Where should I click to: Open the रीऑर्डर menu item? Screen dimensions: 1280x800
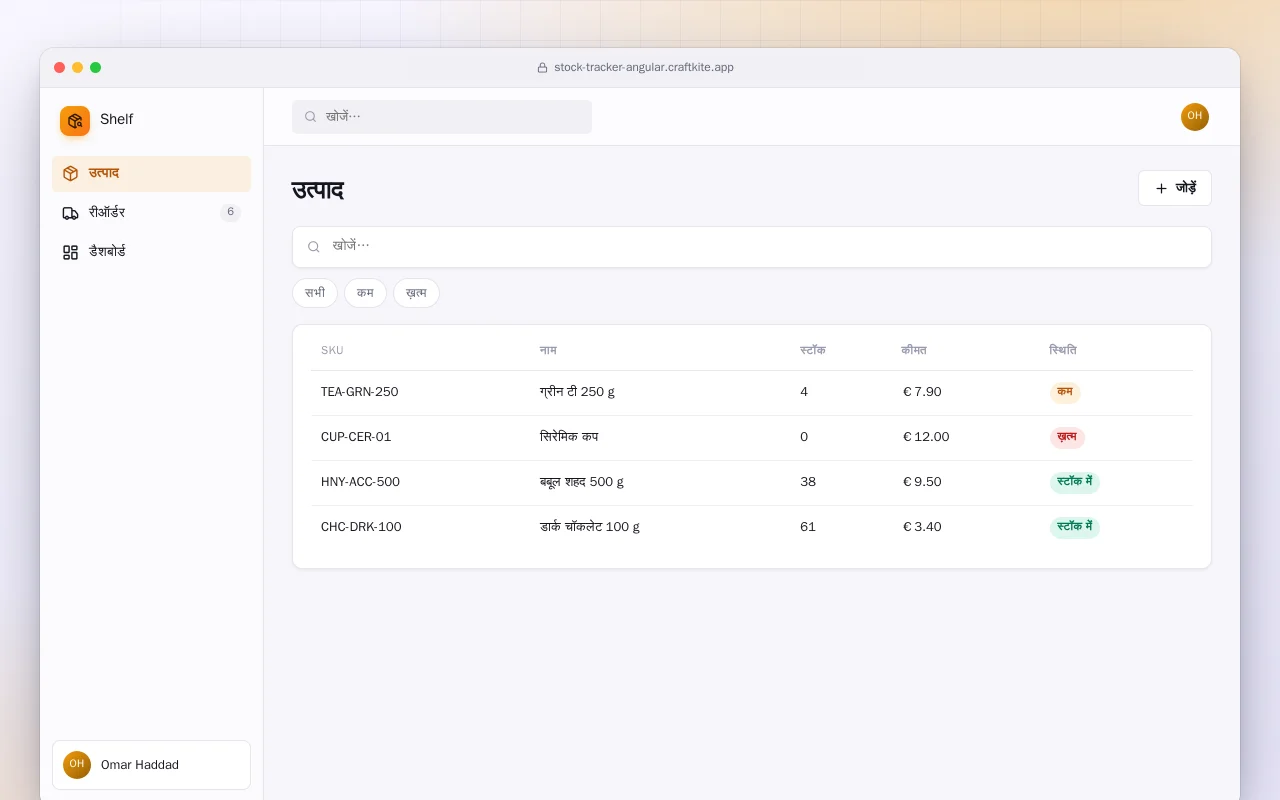pos(151,213)
